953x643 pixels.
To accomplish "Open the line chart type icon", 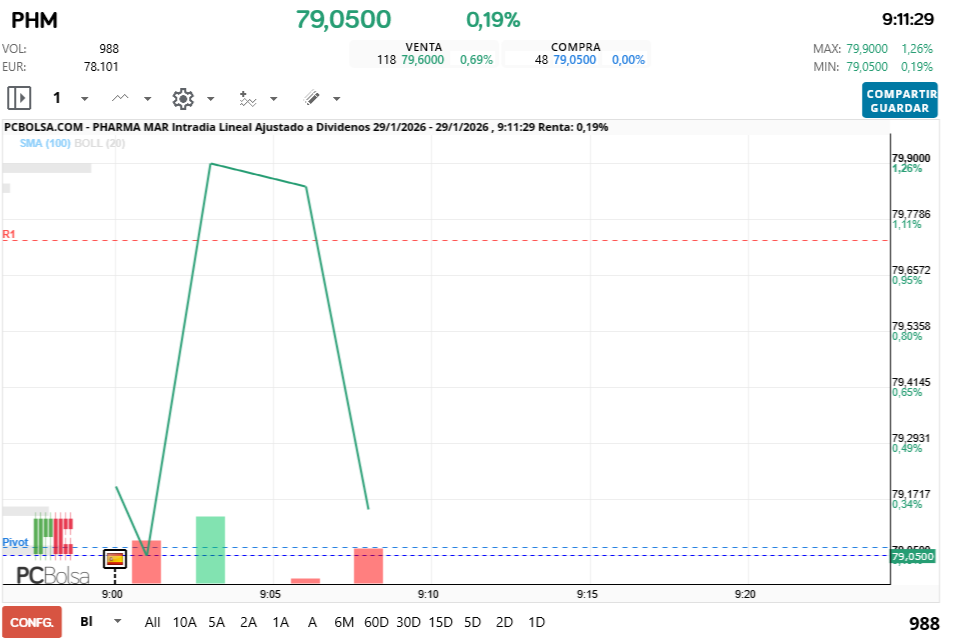I will click(x=121, y=98).
